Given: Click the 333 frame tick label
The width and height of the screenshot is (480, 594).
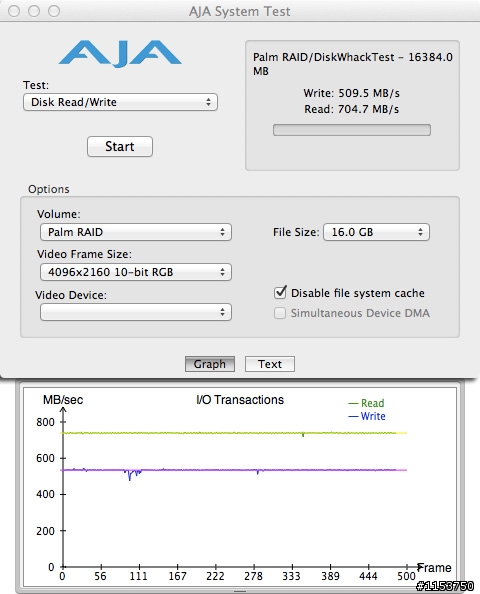Looking at the screenshot, I should coord(291,577).
